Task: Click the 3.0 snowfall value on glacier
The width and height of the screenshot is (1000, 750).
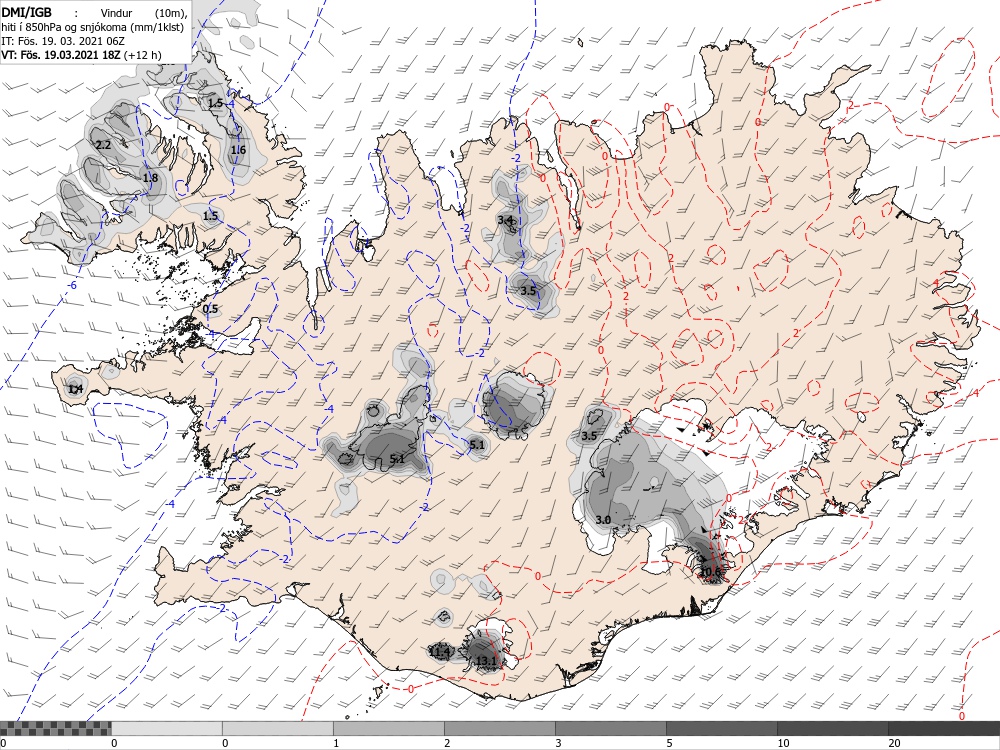Action: click(603, 520)
